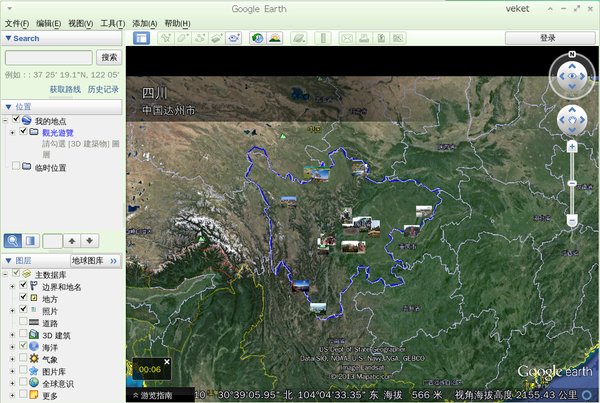600x403 pixels.
Task: Open the 工具(T) menu
Action: pos(112,23)
